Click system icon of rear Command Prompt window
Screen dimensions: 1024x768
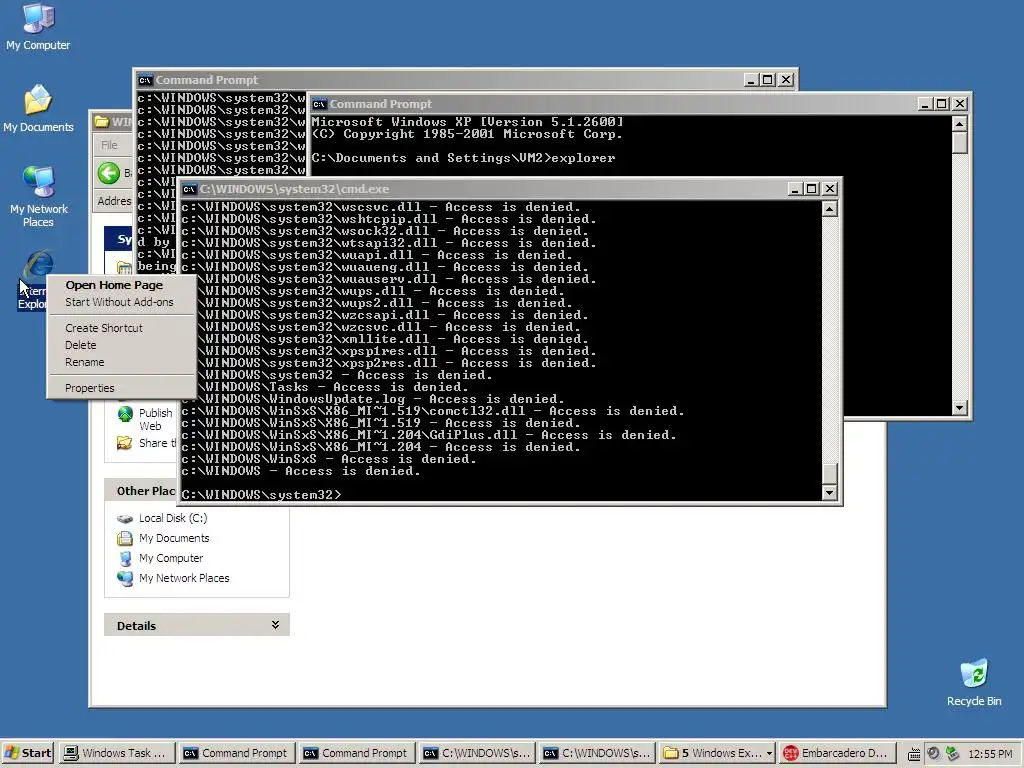tap(145, 80)
